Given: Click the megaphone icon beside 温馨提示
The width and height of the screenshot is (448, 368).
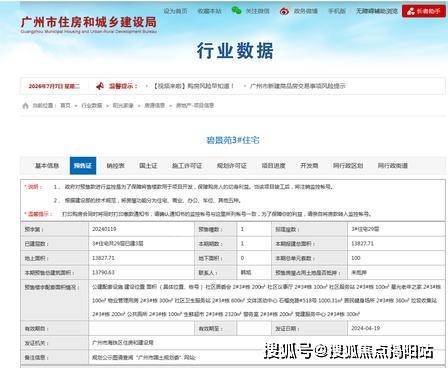Looking at the screenshot, I should point(100,86).
